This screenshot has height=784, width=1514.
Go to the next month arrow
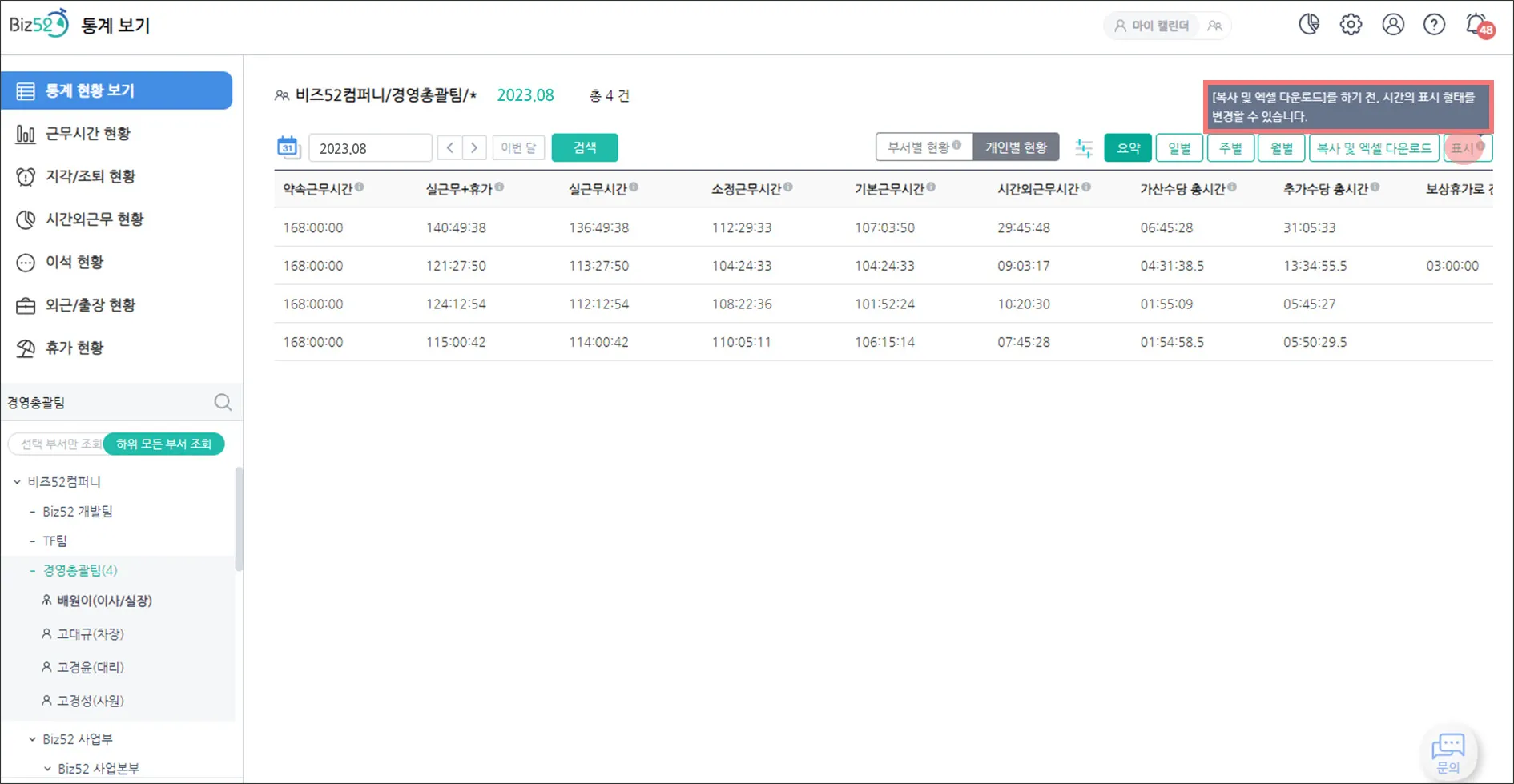pos(474,147)
